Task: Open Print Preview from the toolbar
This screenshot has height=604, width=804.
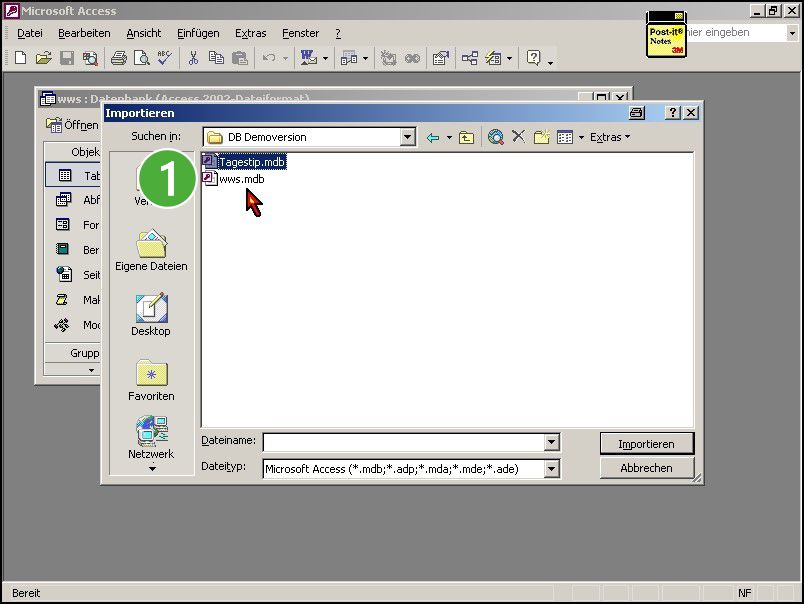Action: click(142, 58)
